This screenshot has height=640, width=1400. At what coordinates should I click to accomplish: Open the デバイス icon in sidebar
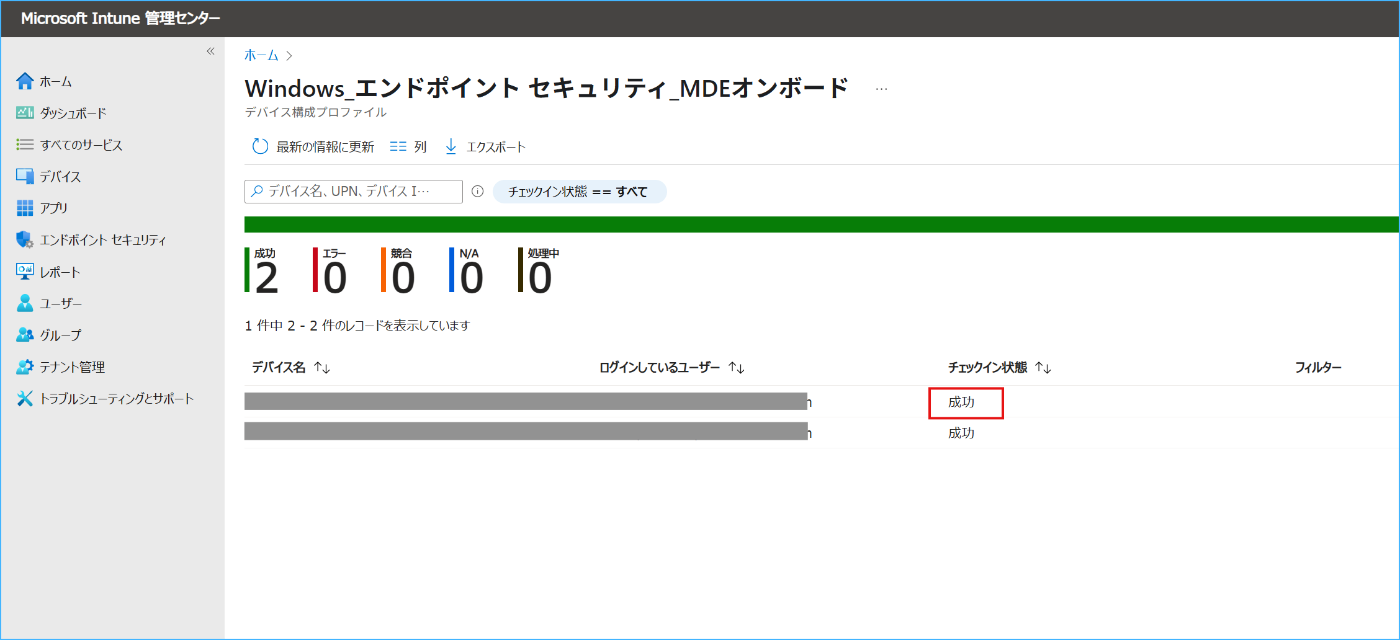click(x=25, y=177)
